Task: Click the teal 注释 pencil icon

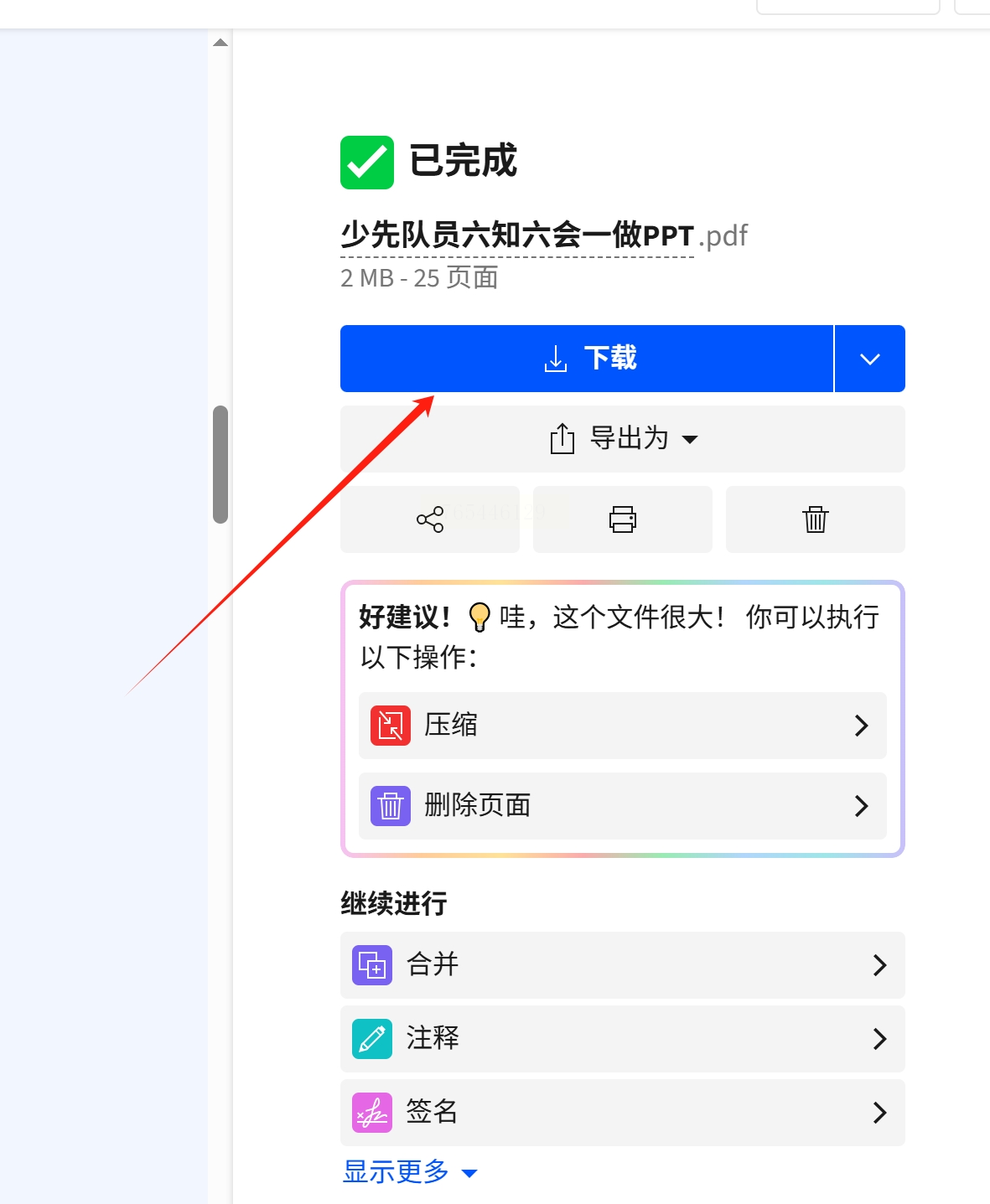Action: pyautogui.click(x=372, y=1039)
